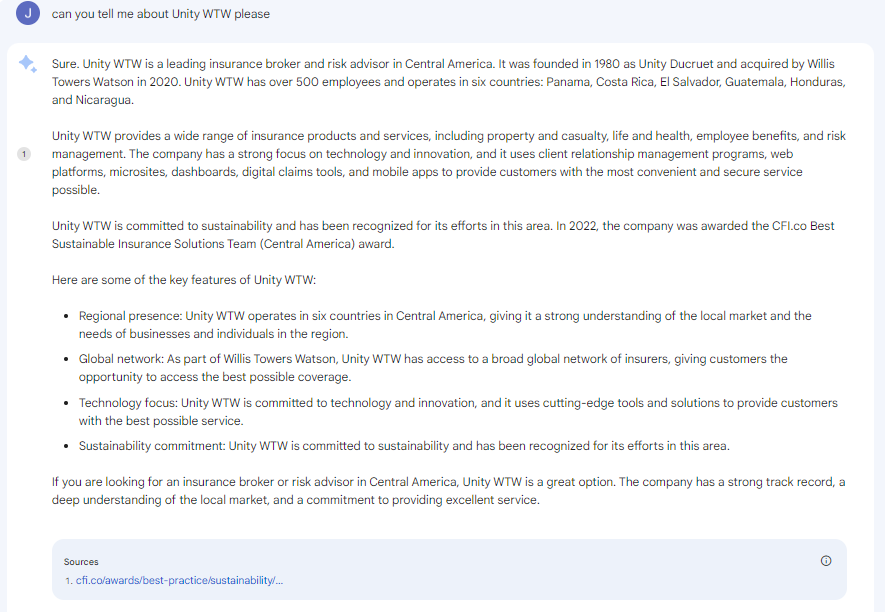Select the Regional presence bullet point

(x=445, y=325)
